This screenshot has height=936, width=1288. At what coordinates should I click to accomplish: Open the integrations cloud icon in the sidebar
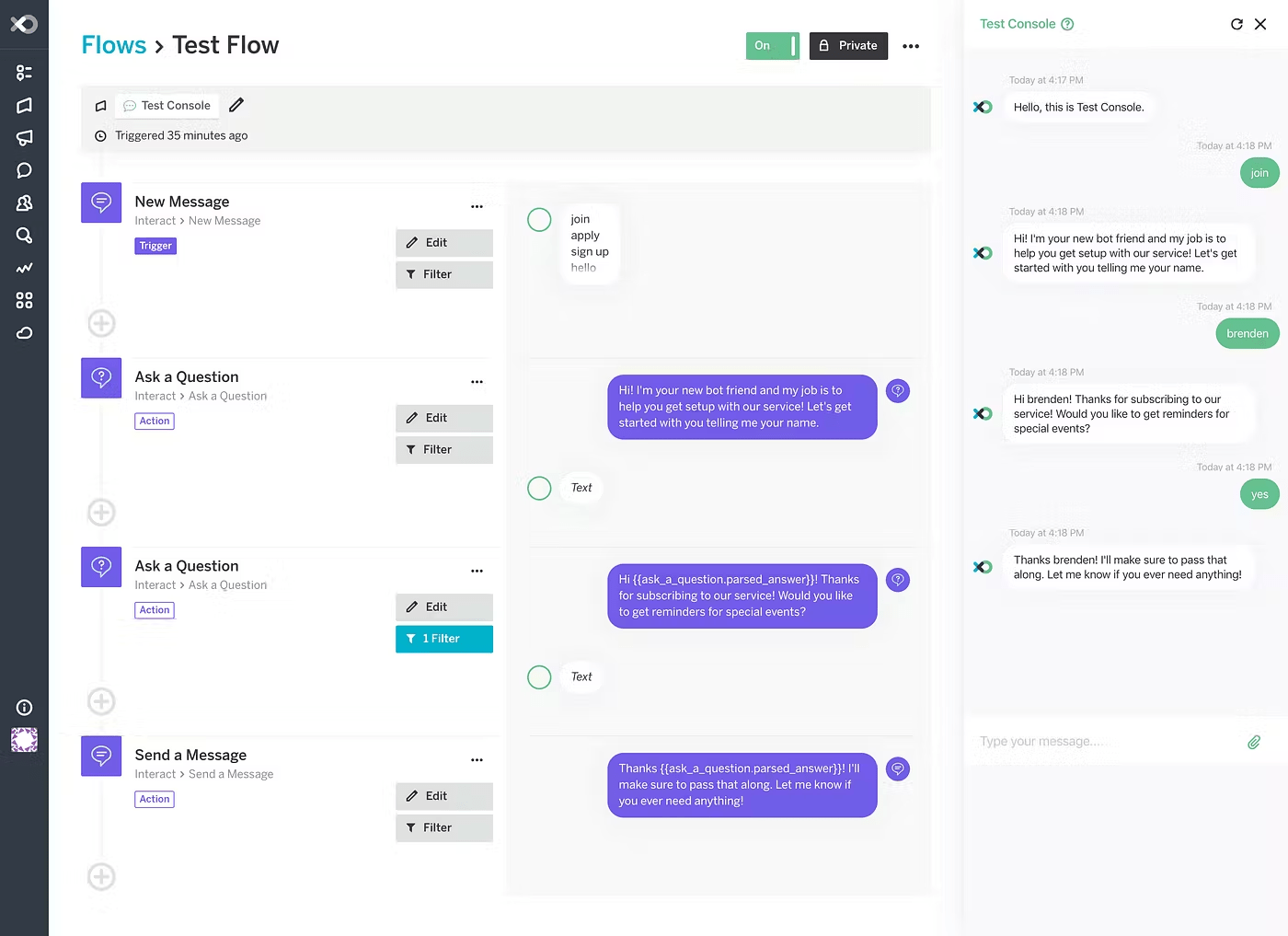[x=24, y=333]
